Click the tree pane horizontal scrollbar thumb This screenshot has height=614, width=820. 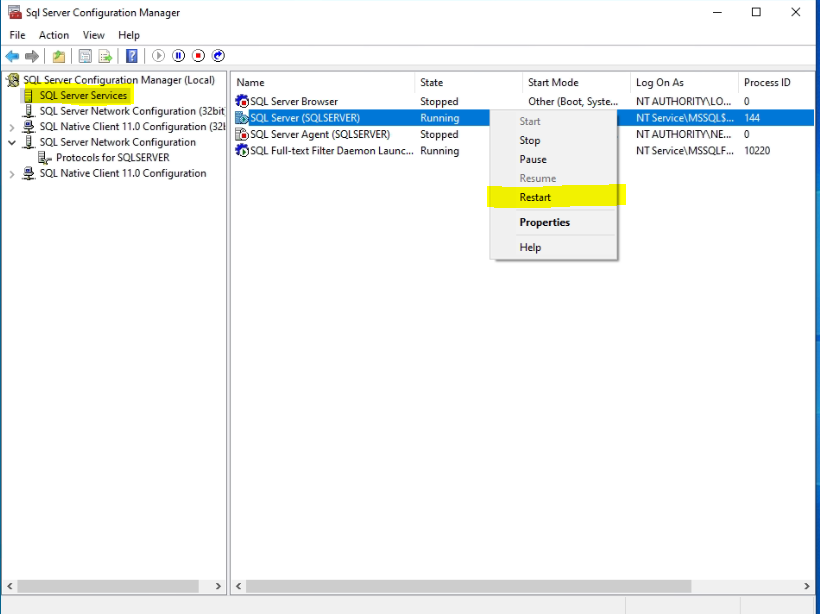click(x=108, y=586)
